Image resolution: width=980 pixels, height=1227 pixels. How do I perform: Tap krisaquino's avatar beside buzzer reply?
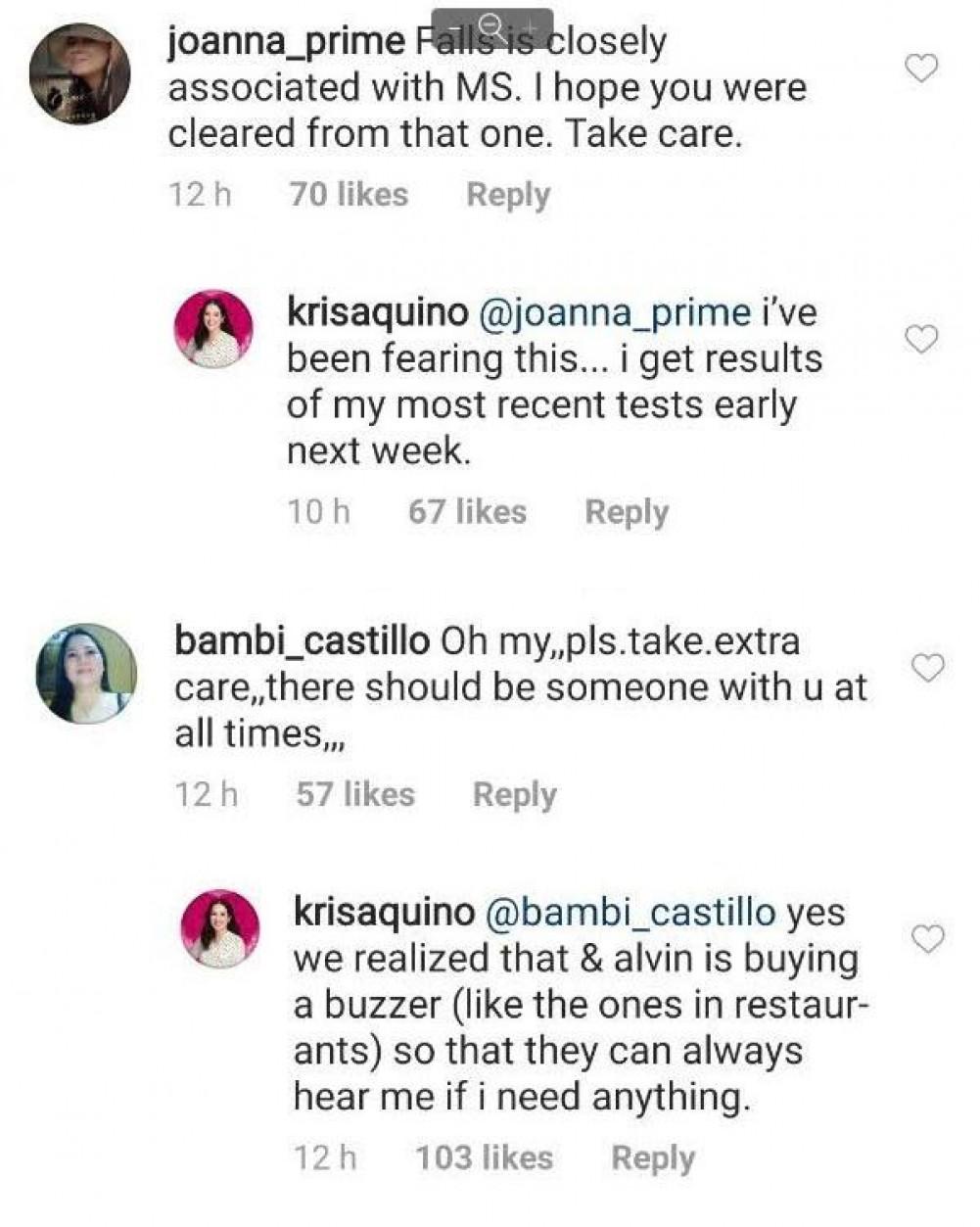click(221, 928)
